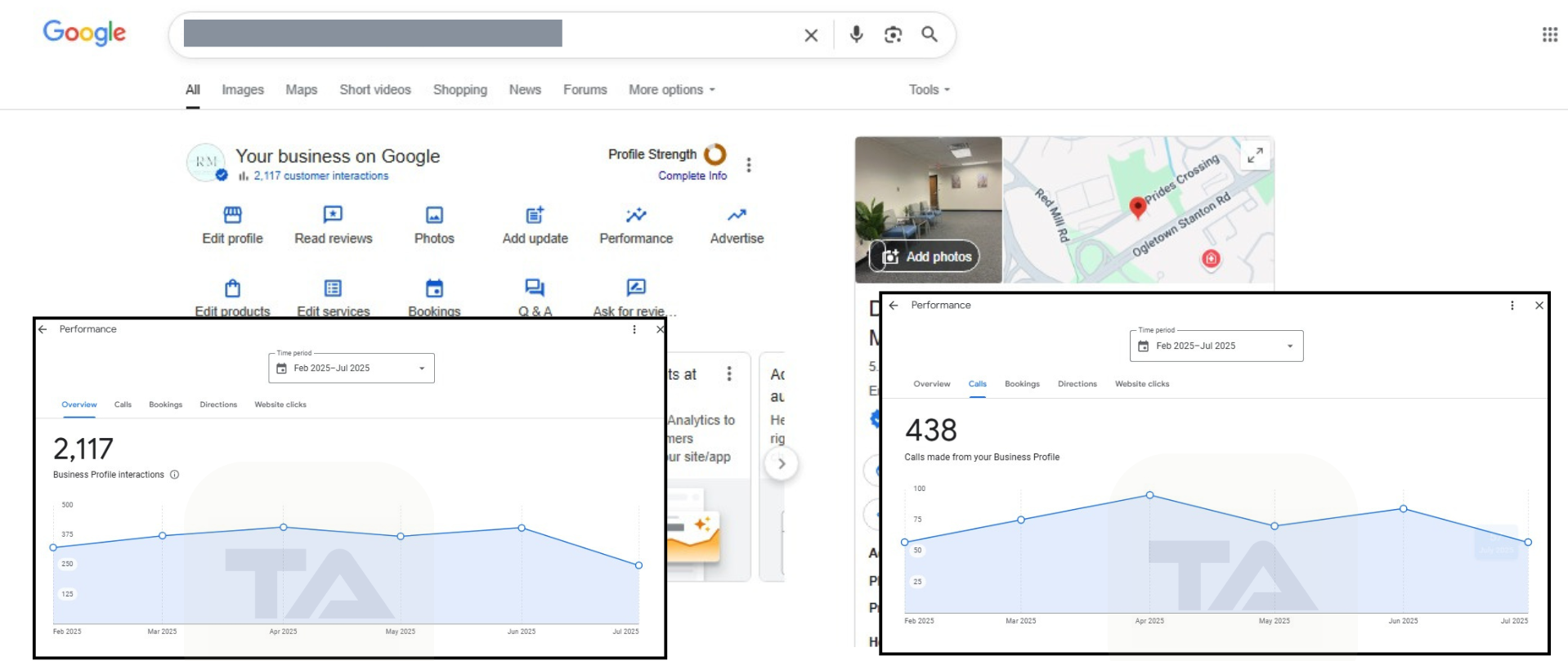The width and height of the screenshot is (1568, 661).
Task: Open Time period dropdown in Overview panel
Action: pyautogui.click(x=351, y=368)
